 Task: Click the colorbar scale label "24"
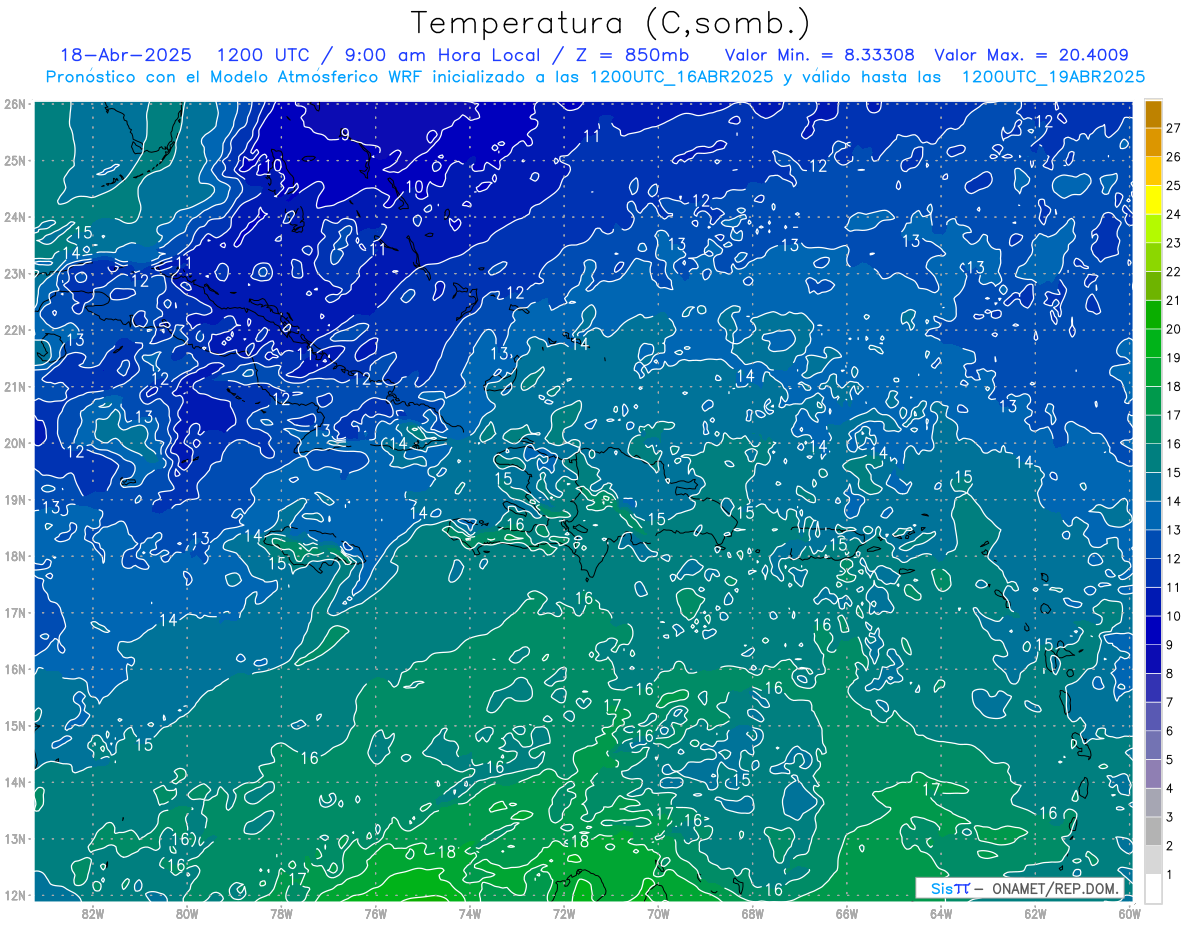click(1174, 214)
